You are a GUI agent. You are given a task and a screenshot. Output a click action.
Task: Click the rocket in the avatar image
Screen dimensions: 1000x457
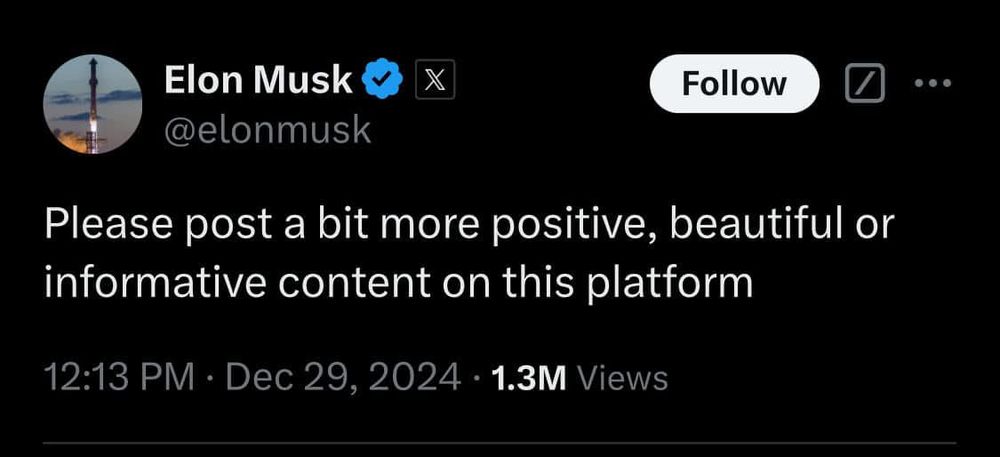click(x=95, y=100)
